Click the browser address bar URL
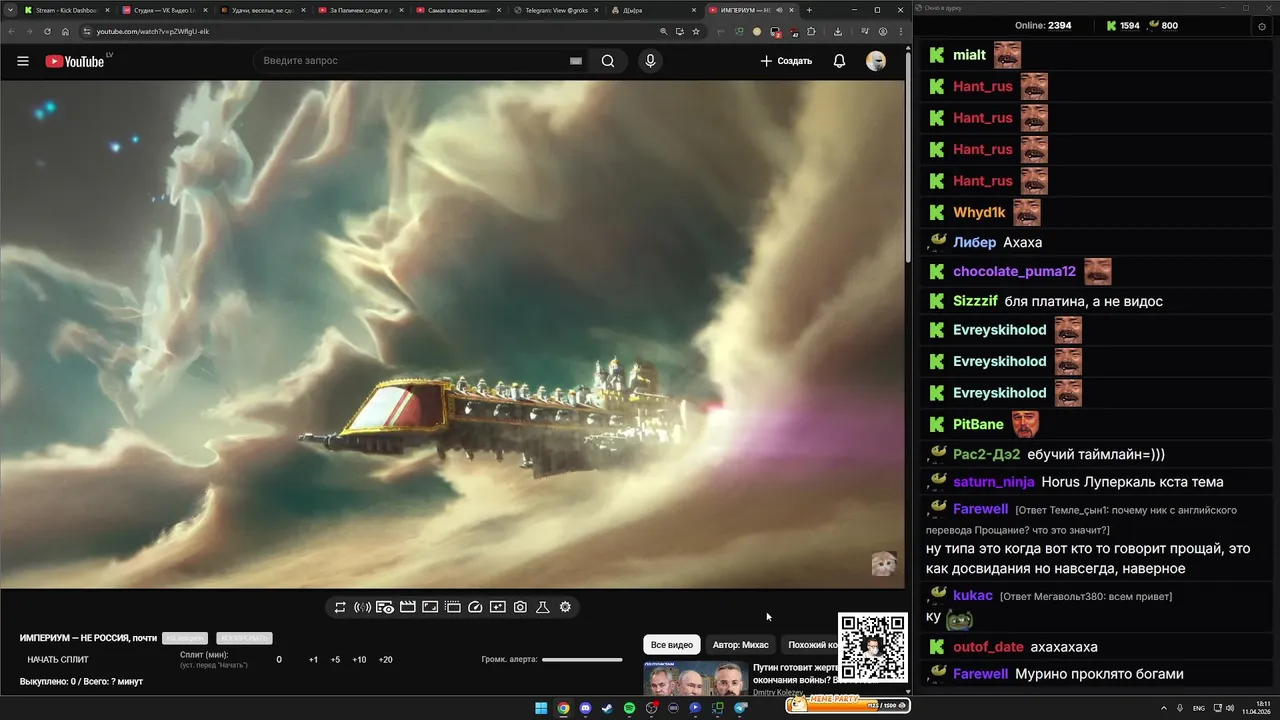The height and width of the screenshot is (720, 1280). (153, 31)
